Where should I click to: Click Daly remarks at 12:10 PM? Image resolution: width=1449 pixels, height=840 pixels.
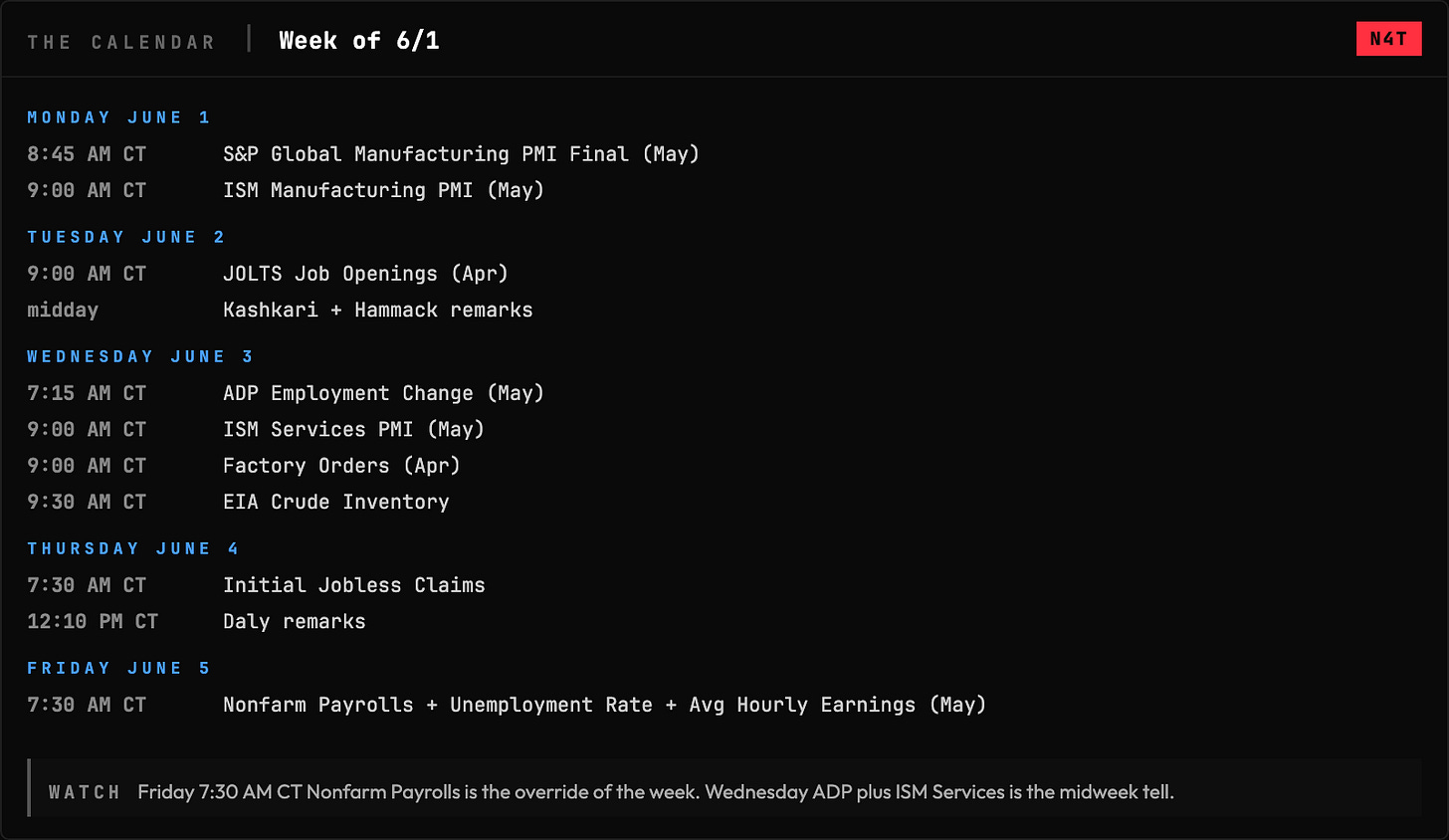(x=295, y=622)
